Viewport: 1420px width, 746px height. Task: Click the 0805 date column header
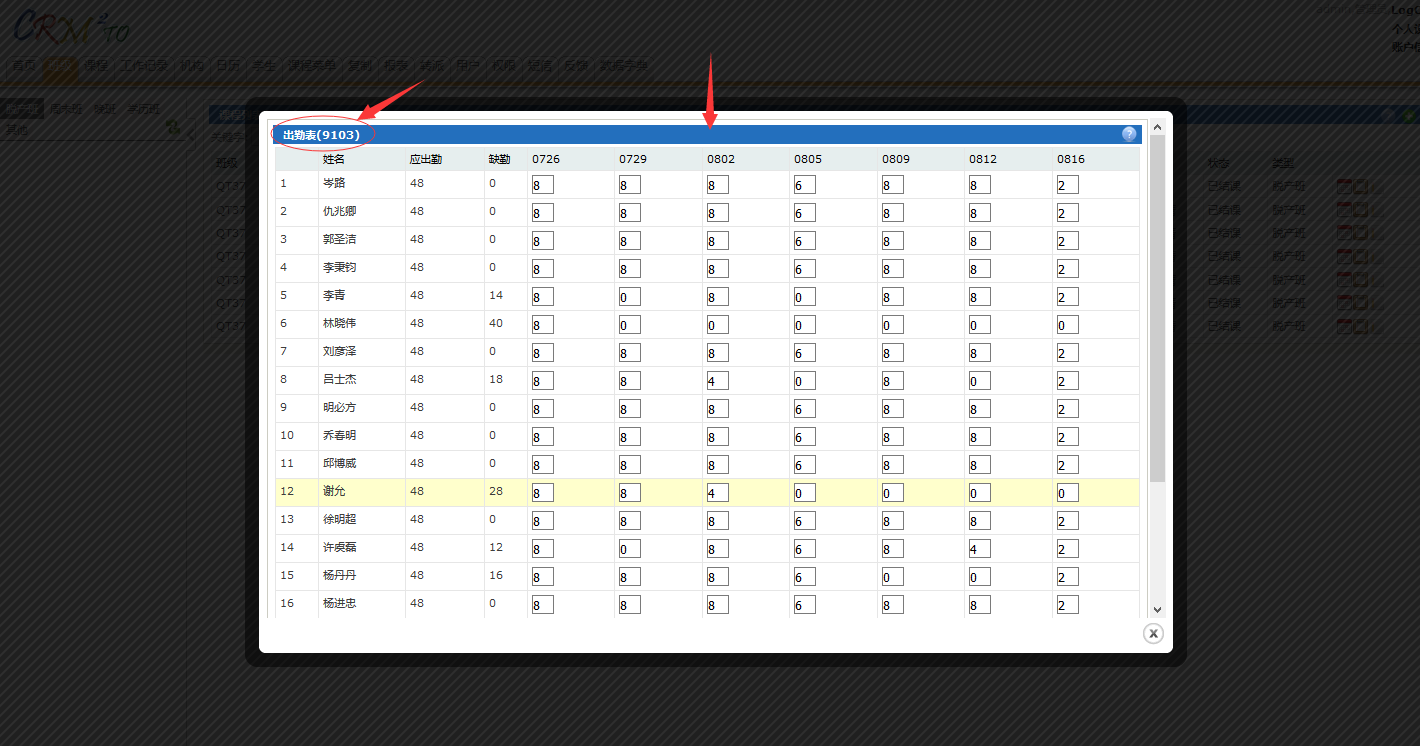click(x=808, y=159)
